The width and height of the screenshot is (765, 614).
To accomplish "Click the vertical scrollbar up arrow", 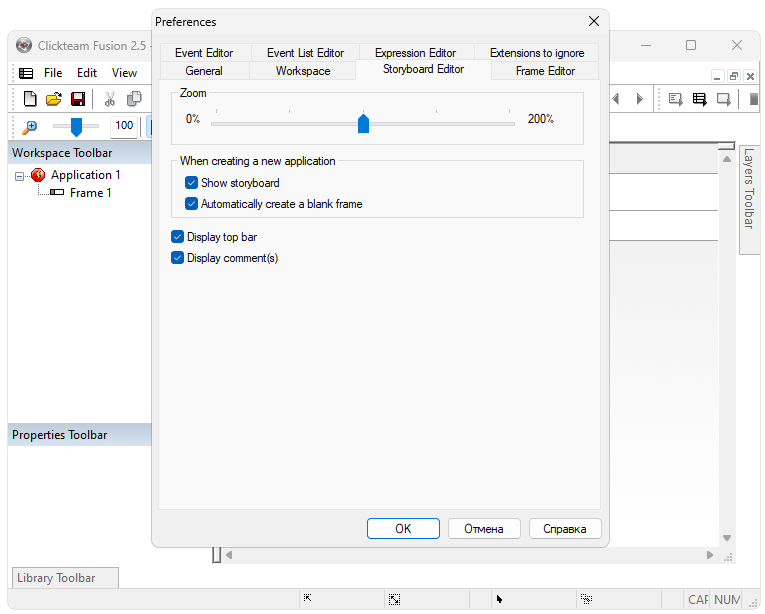I will (x=727, y=159).
